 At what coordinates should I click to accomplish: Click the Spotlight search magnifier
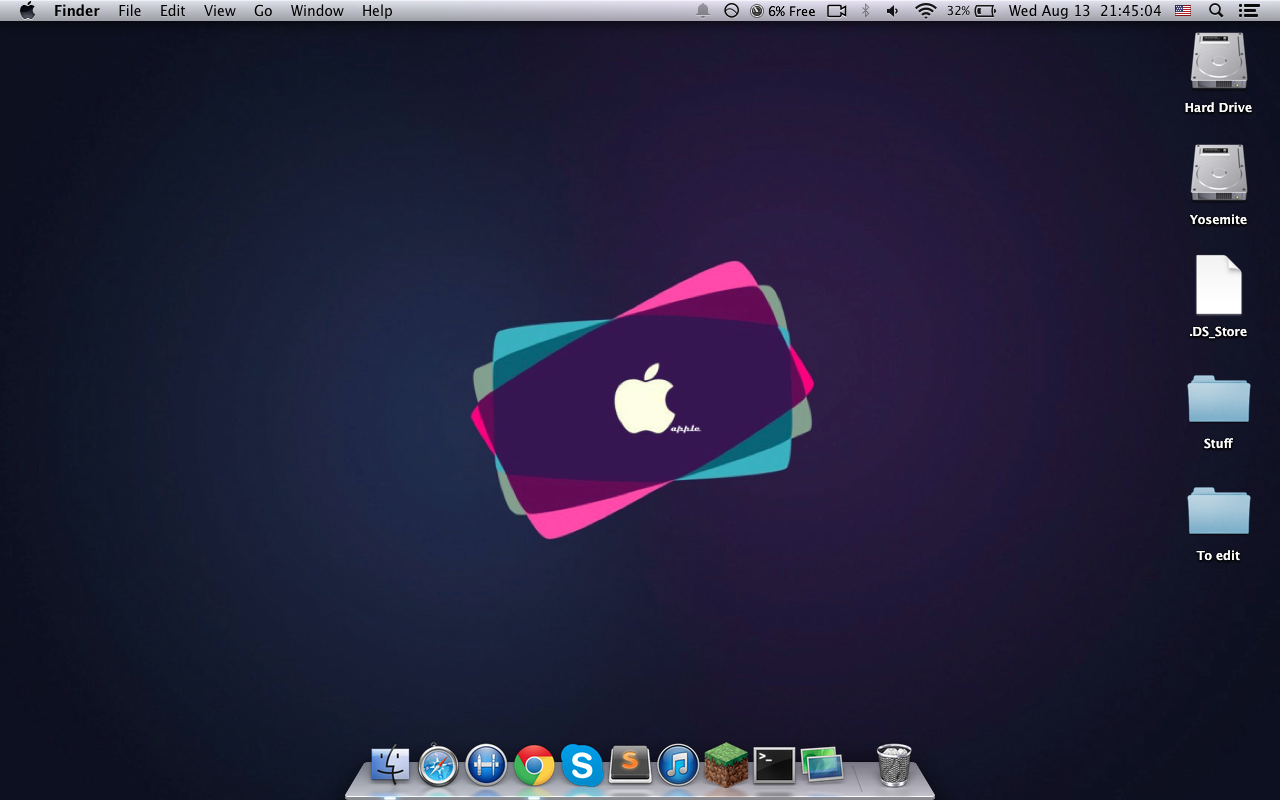pyautogui.click(x=1216, y=11)
